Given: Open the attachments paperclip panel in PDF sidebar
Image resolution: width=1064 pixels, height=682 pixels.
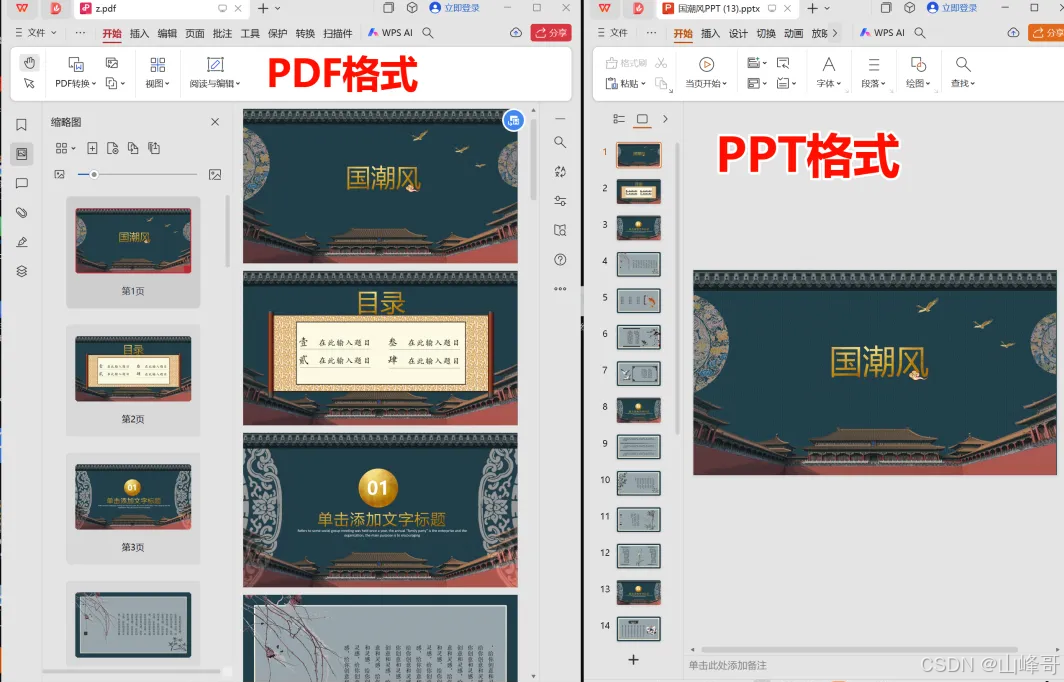Looking at the screenshot, I should [22, 212].
